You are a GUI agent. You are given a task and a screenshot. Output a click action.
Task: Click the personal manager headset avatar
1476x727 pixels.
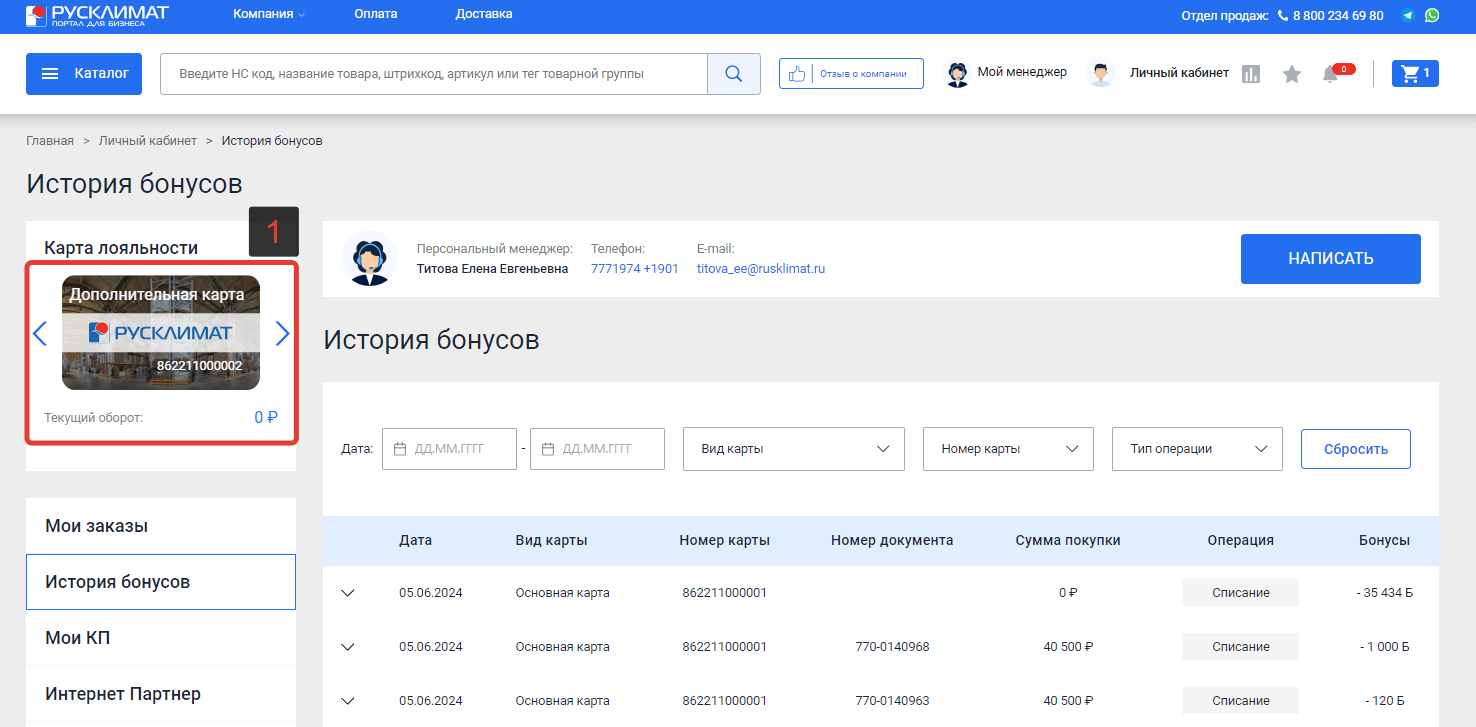click(369, 260)
